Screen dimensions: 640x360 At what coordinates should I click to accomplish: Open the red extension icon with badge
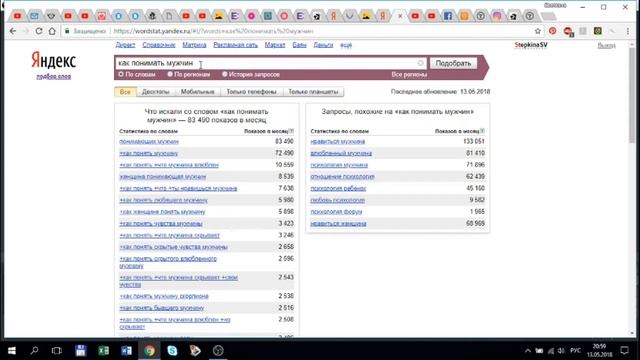pyautogui.click(x=568, y=31)
